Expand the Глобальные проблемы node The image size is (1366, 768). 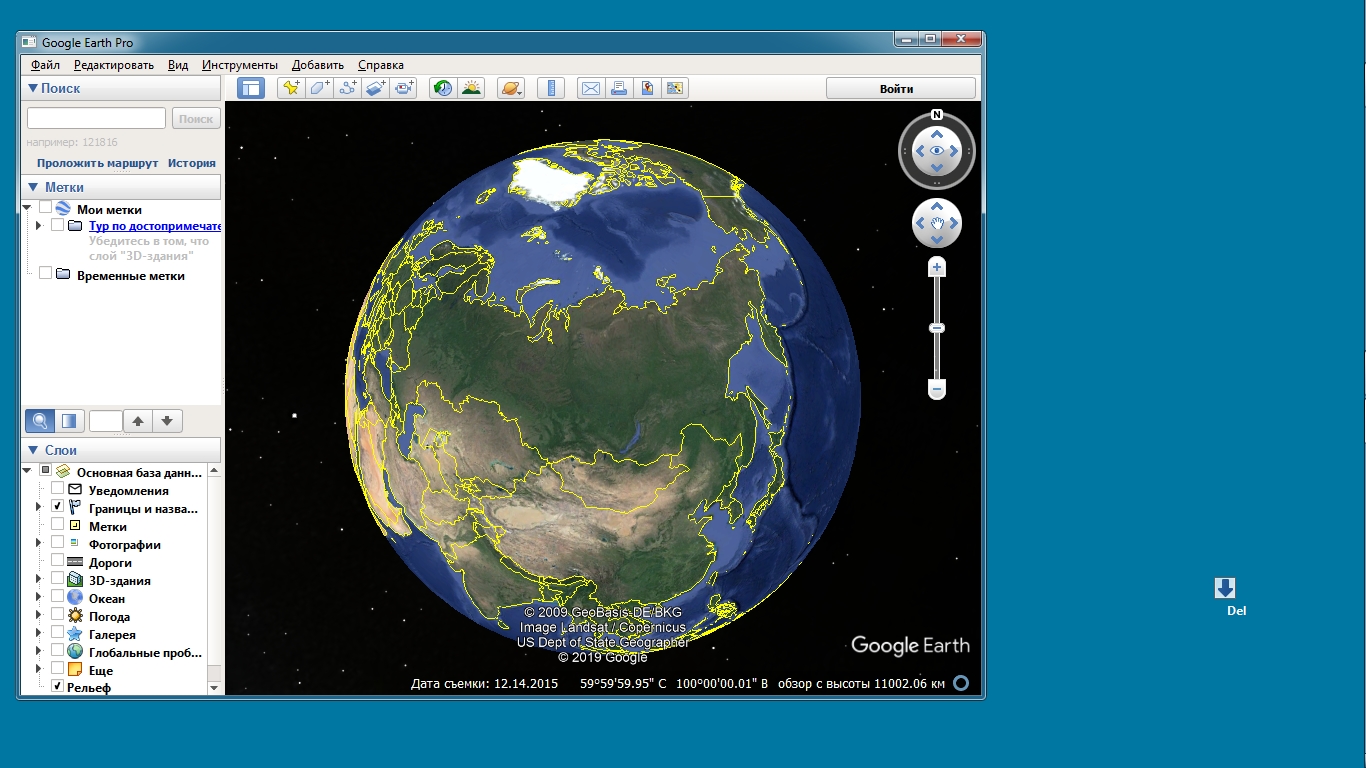(x=38, y=652)
